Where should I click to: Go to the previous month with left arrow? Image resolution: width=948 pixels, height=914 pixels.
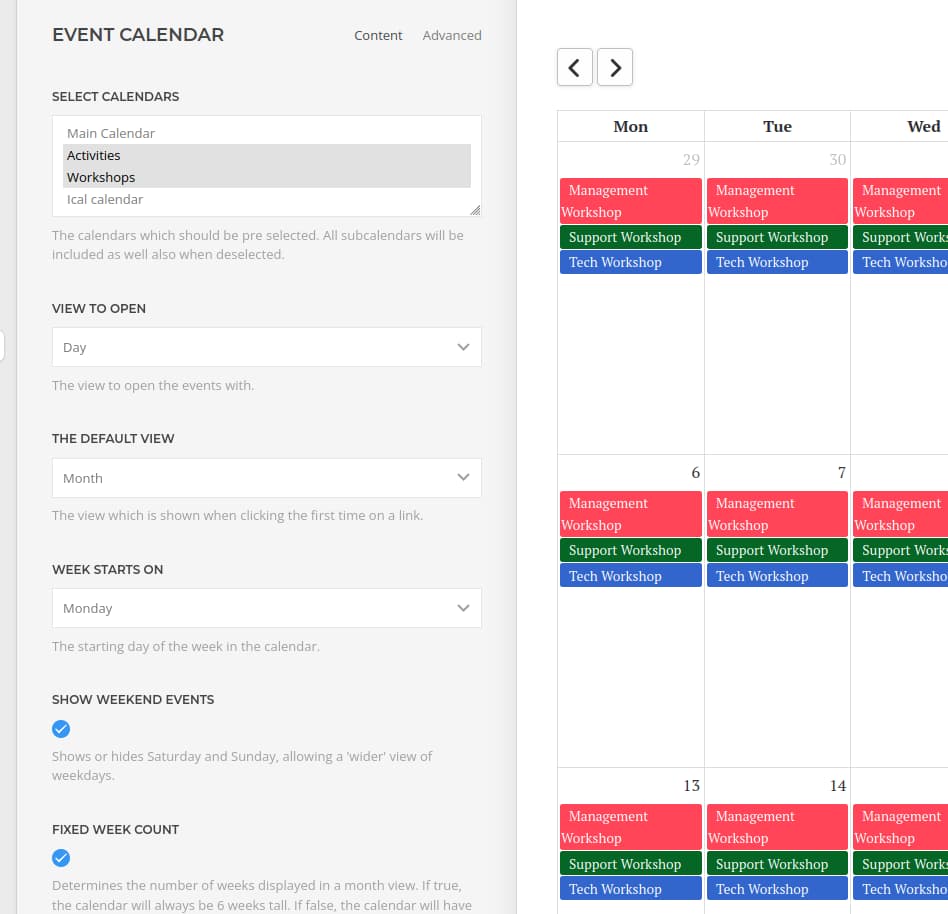coord(574,67)
